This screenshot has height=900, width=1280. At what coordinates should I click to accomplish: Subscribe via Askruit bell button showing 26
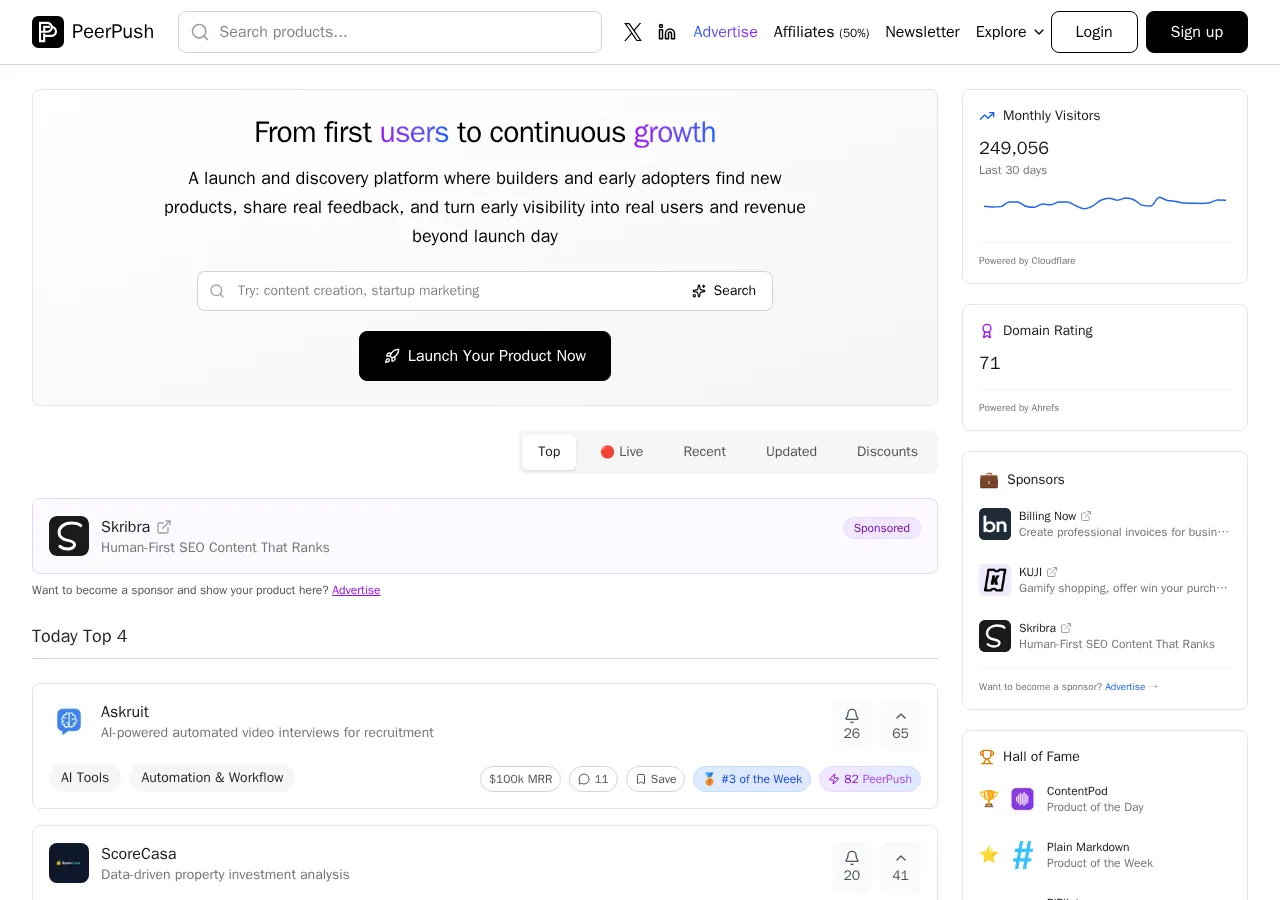[x=852, y=725]
